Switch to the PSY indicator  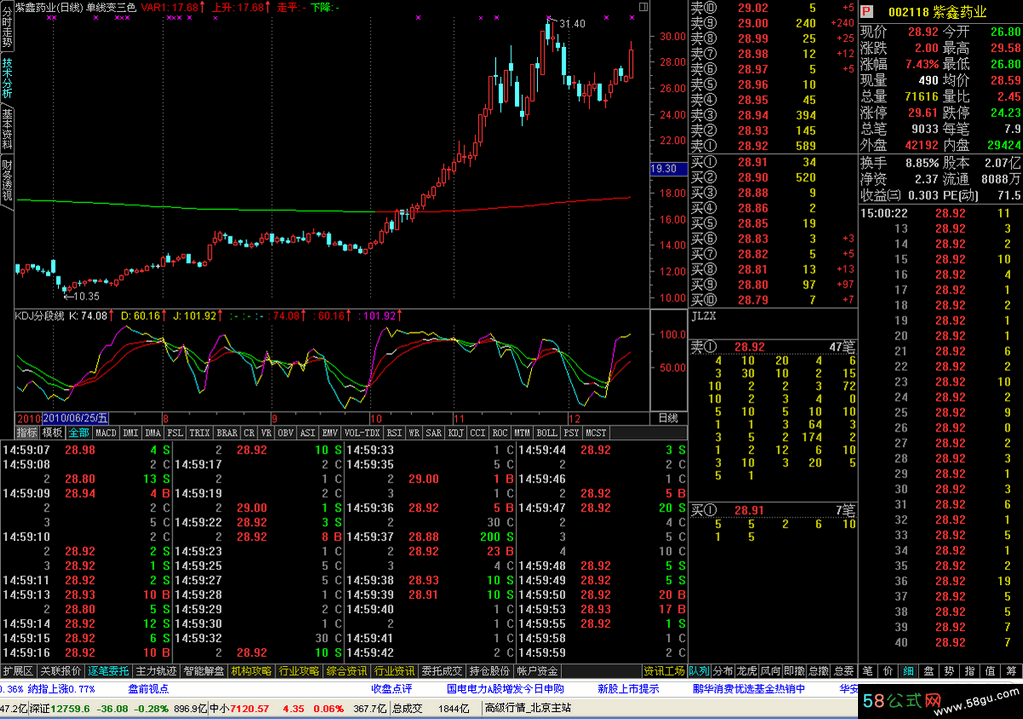point(572,433)
